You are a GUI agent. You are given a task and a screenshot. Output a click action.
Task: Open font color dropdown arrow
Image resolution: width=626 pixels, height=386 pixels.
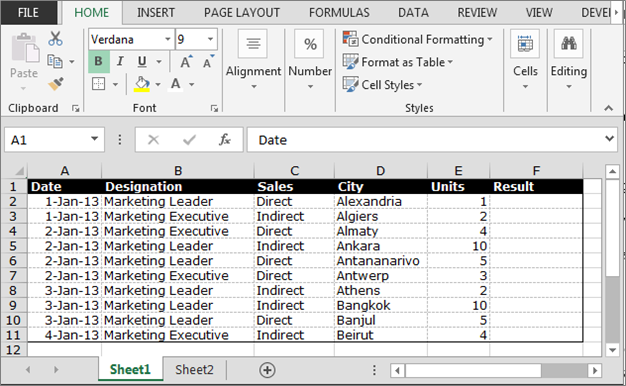click(192, 84)
